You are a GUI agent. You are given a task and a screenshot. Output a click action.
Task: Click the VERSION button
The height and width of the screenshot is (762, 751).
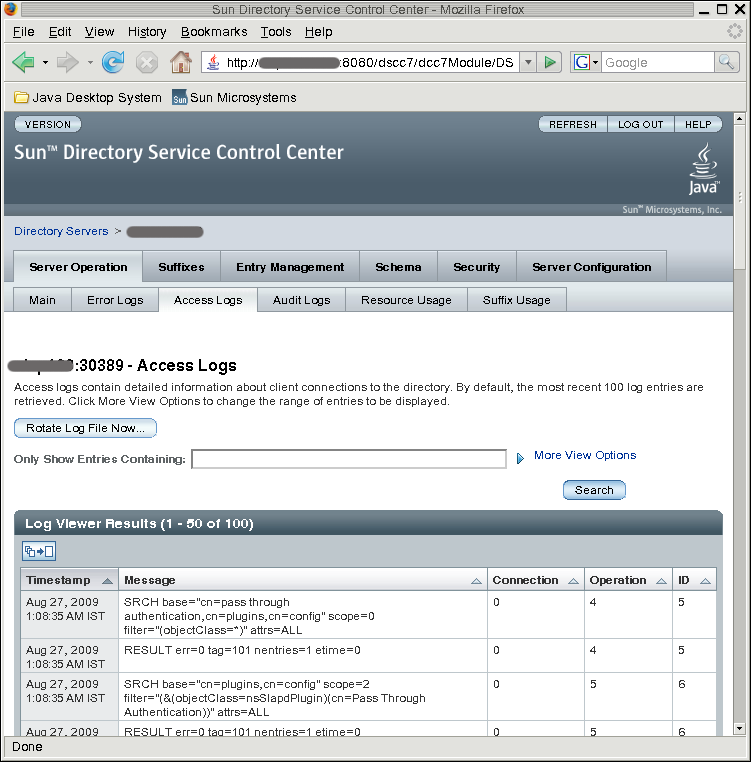pyautogui.click(x=48, y=124)
